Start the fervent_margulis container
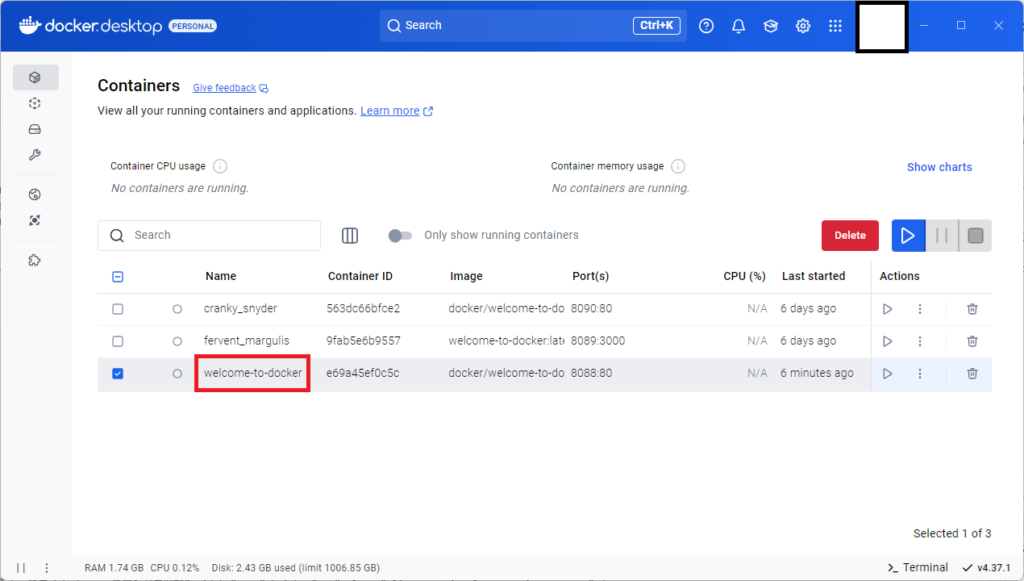The height and width of the screenshot is (581, 1024). pyautogui.click(x=888, y=341)
